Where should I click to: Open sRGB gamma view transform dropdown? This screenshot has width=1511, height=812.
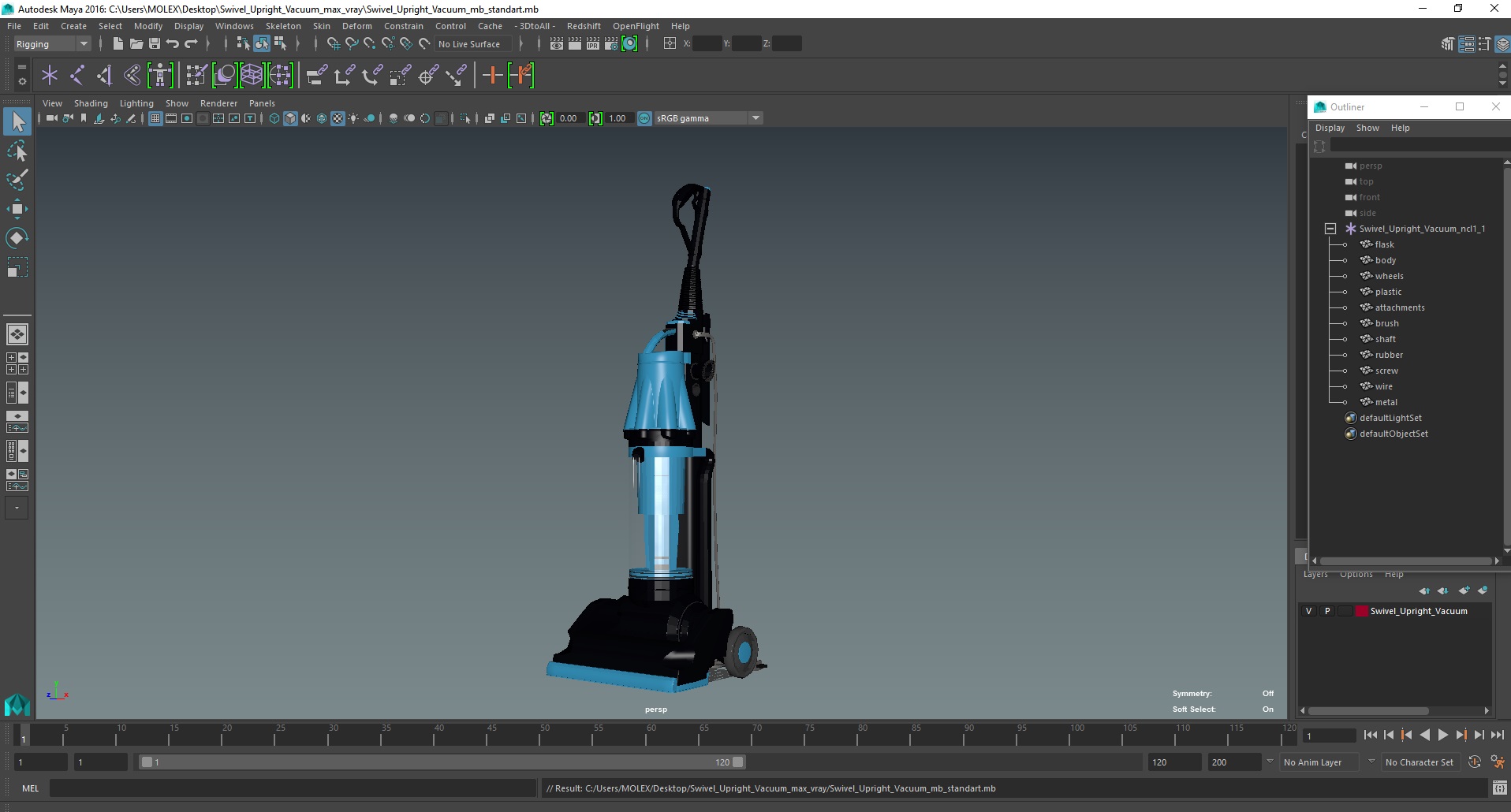[708, 118]
